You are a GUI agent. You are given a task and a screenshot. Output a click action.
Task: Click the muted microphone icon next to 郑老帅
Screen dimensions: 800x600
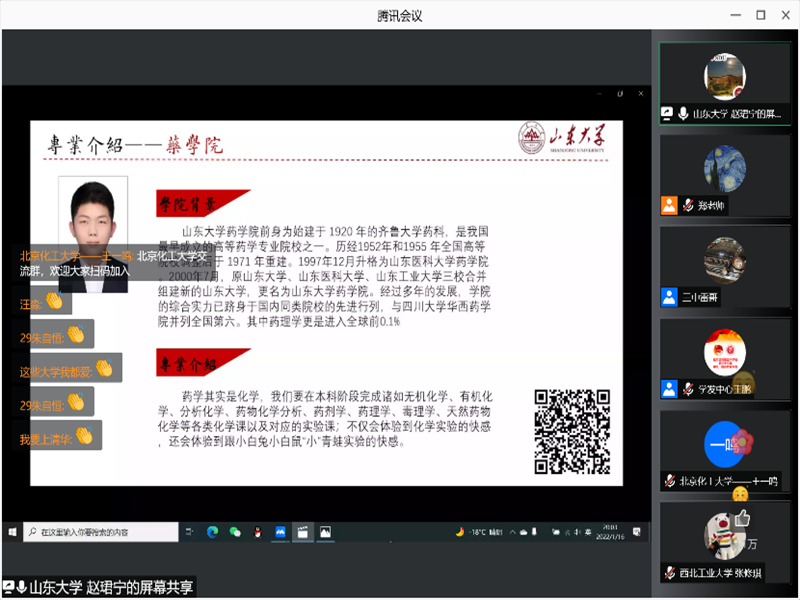point(688,206)
